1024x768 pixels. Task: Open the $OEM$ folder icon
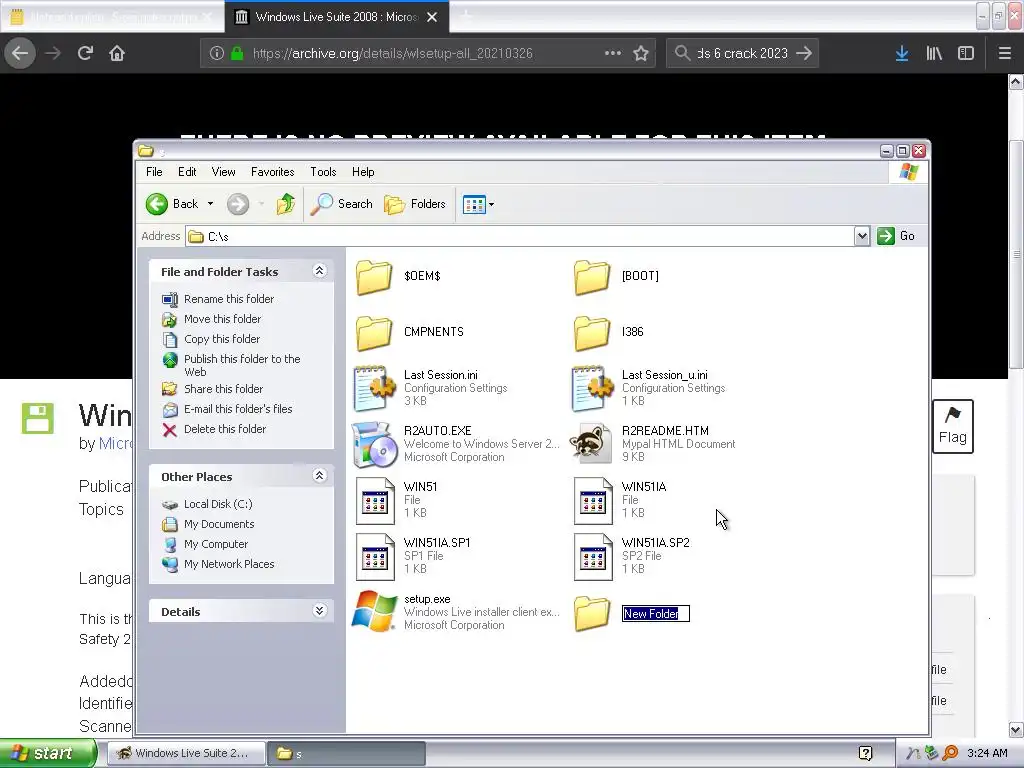click(x=374, y=277)
